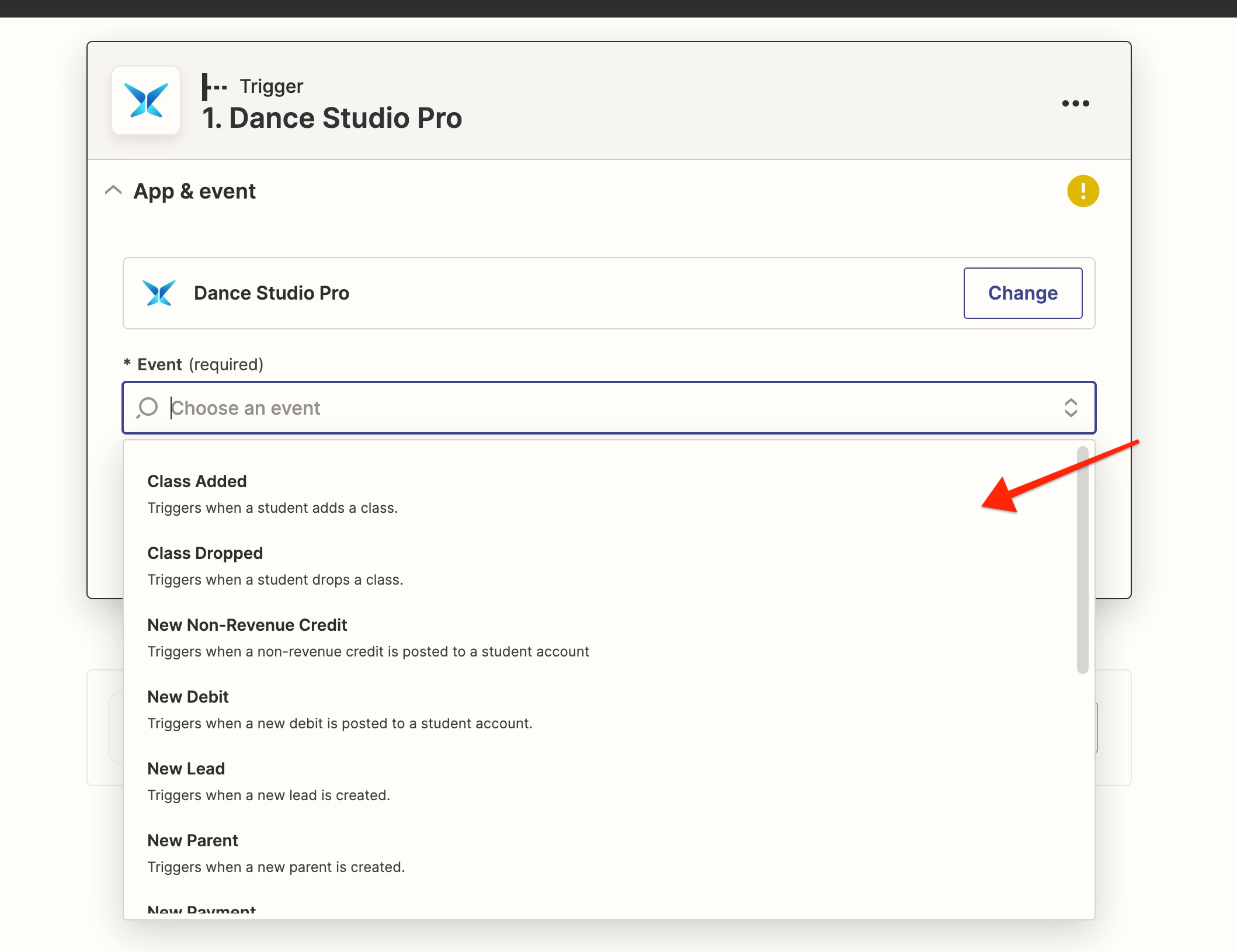Click the search magnifier icon in event field
This screenshot has width=1237, height=952.
tap(147, 408)
